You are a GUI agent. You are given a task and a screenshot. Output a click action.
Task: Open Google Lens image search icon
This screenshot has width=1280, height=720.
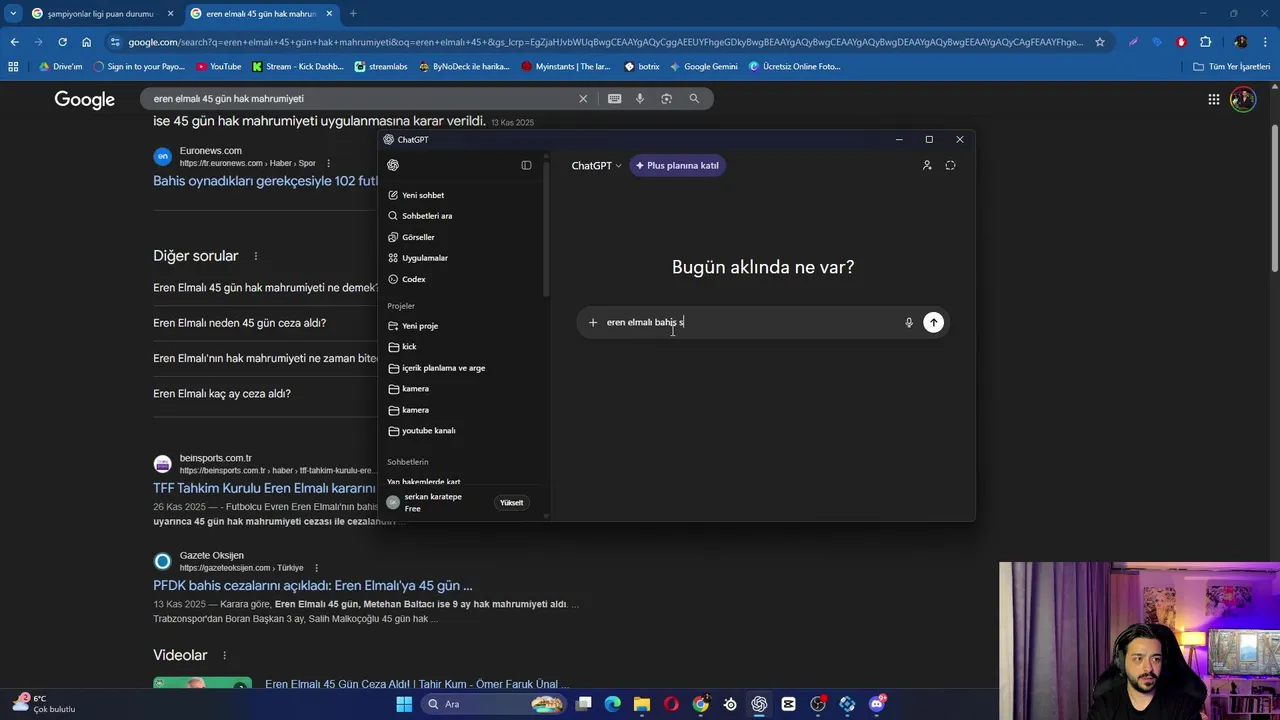666,99
